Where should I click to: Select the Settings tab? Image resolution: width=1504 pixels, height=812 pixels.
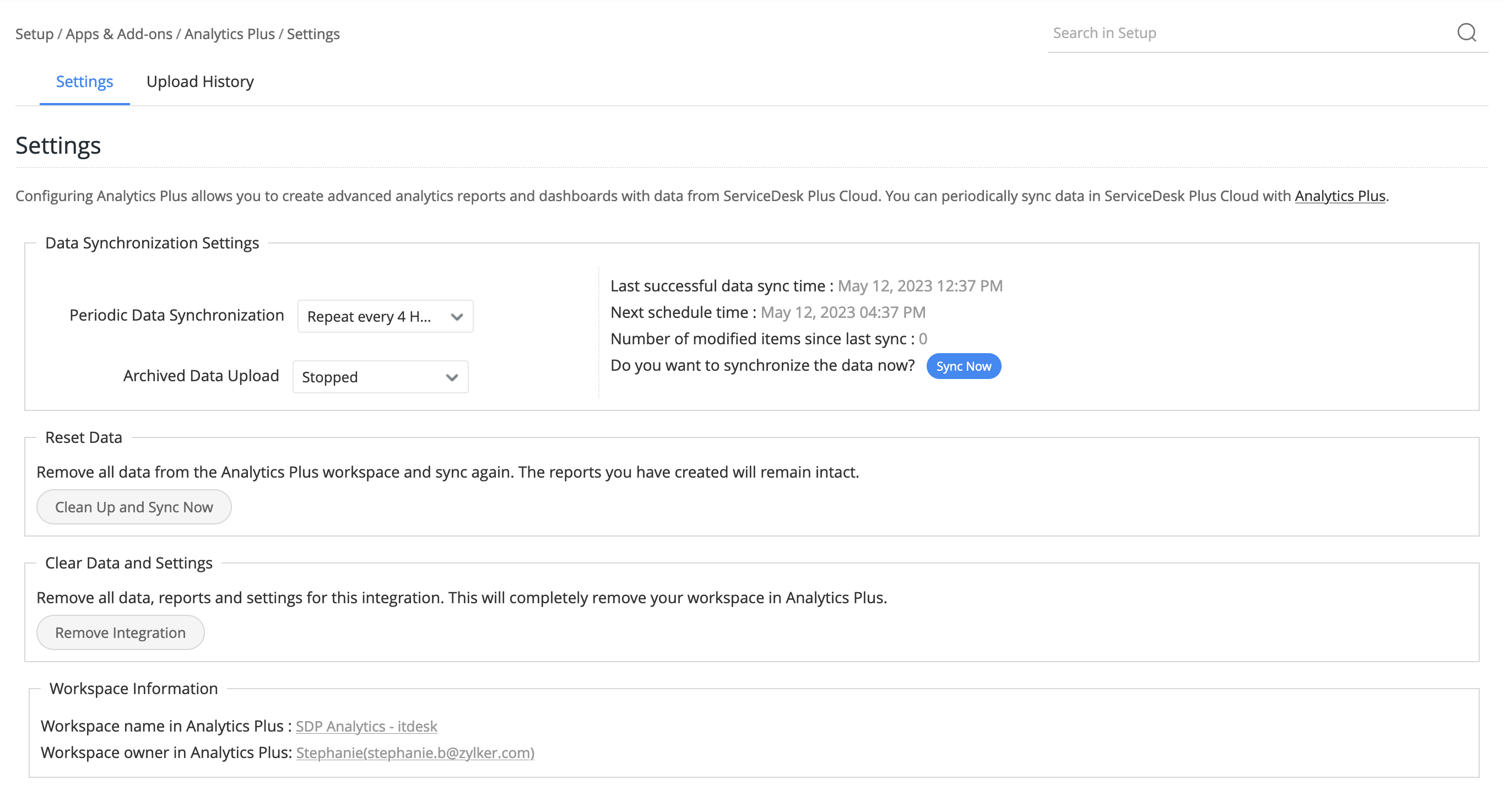pos(84,82)
